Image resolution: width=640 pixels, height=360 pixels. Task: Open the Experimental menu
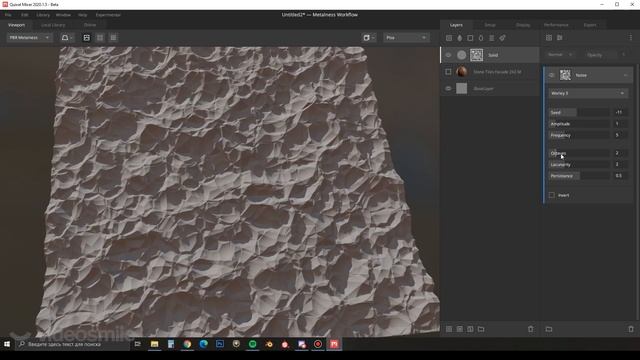pyautogui.click(x=108, y=15)
